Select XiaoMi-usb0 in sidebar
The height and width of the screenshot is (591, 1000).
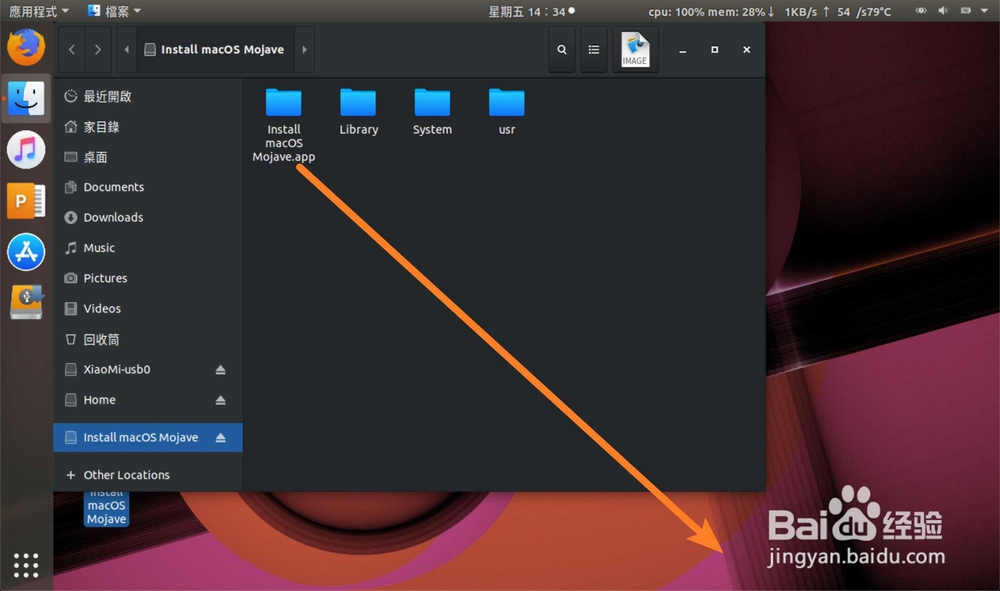click(x=148, y=370)
